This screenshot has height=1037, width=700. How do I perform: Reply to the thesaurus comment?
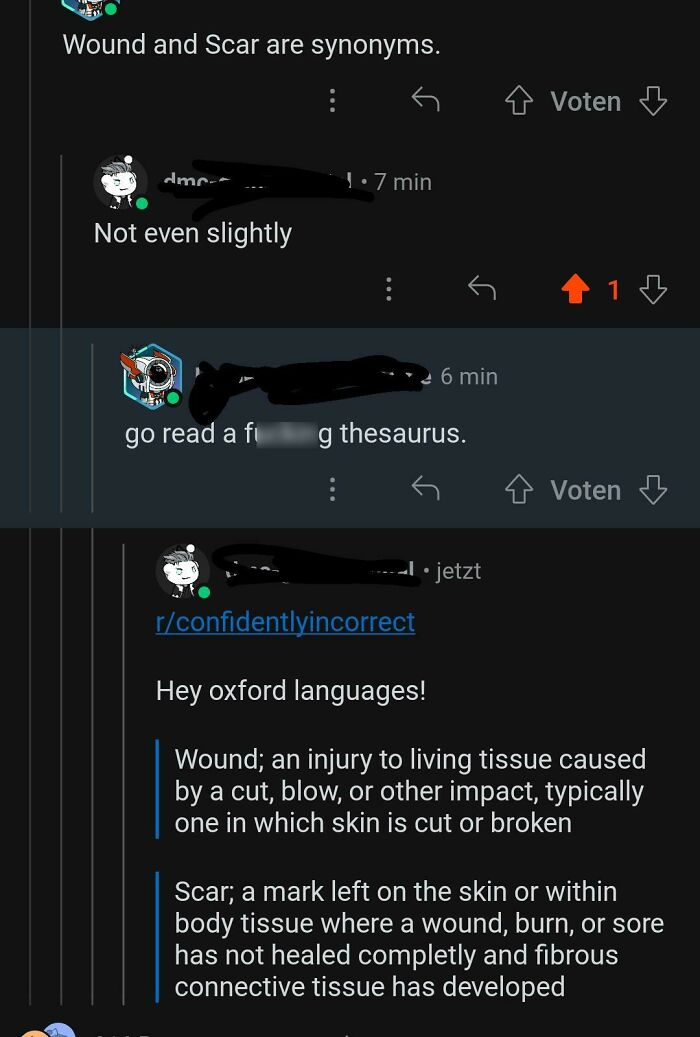[426, 489]
